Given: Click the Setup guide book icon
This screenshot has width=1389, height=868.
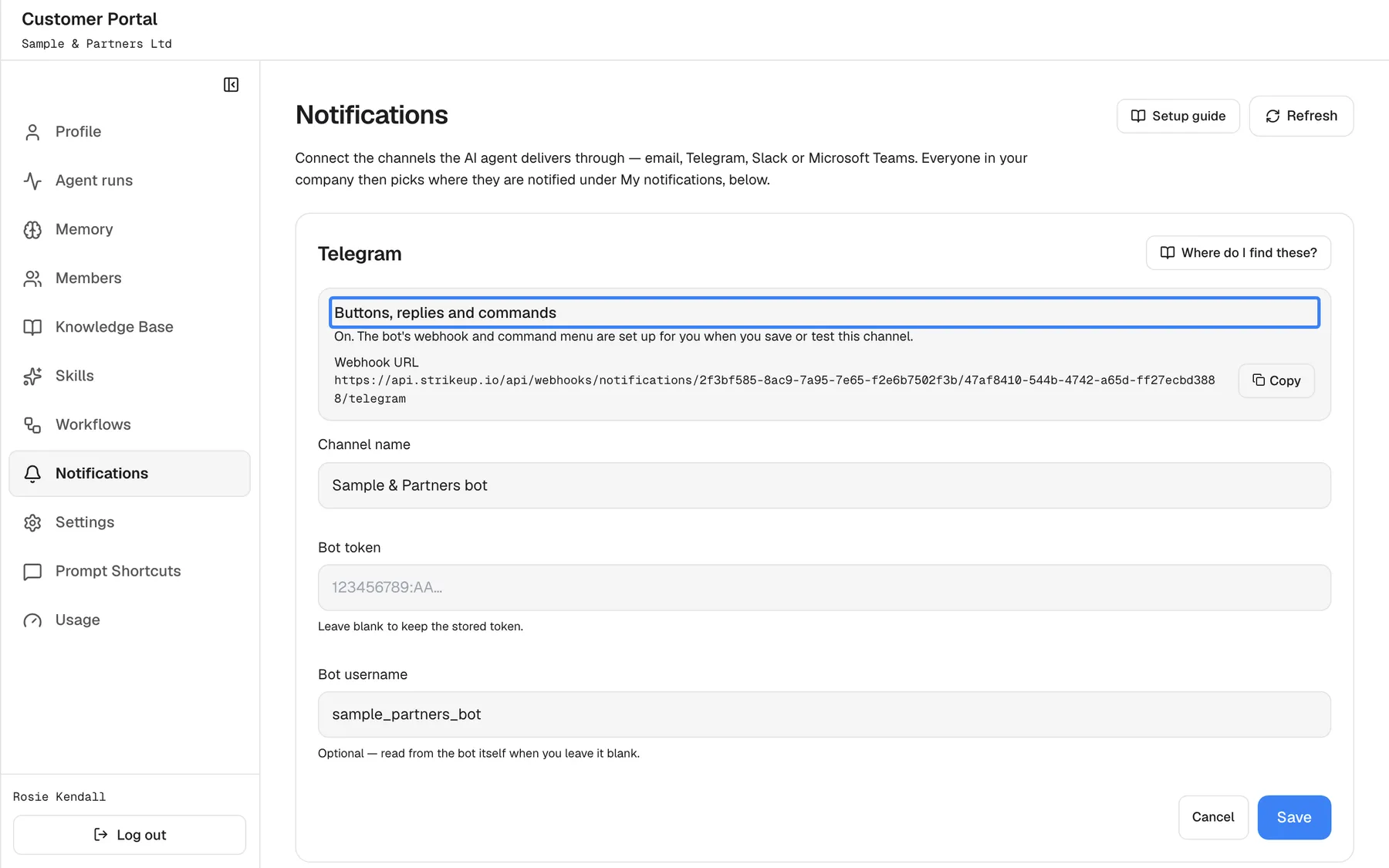Looking at the screenshot, I should point(1138,116).
